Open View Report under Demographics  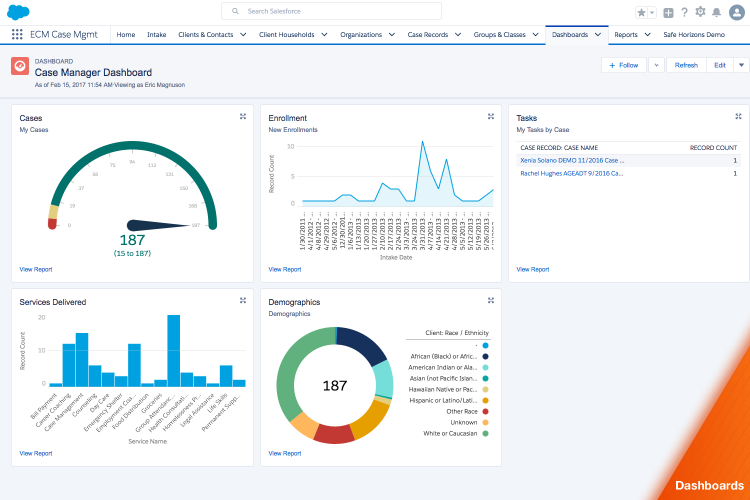tap(285, 453)
